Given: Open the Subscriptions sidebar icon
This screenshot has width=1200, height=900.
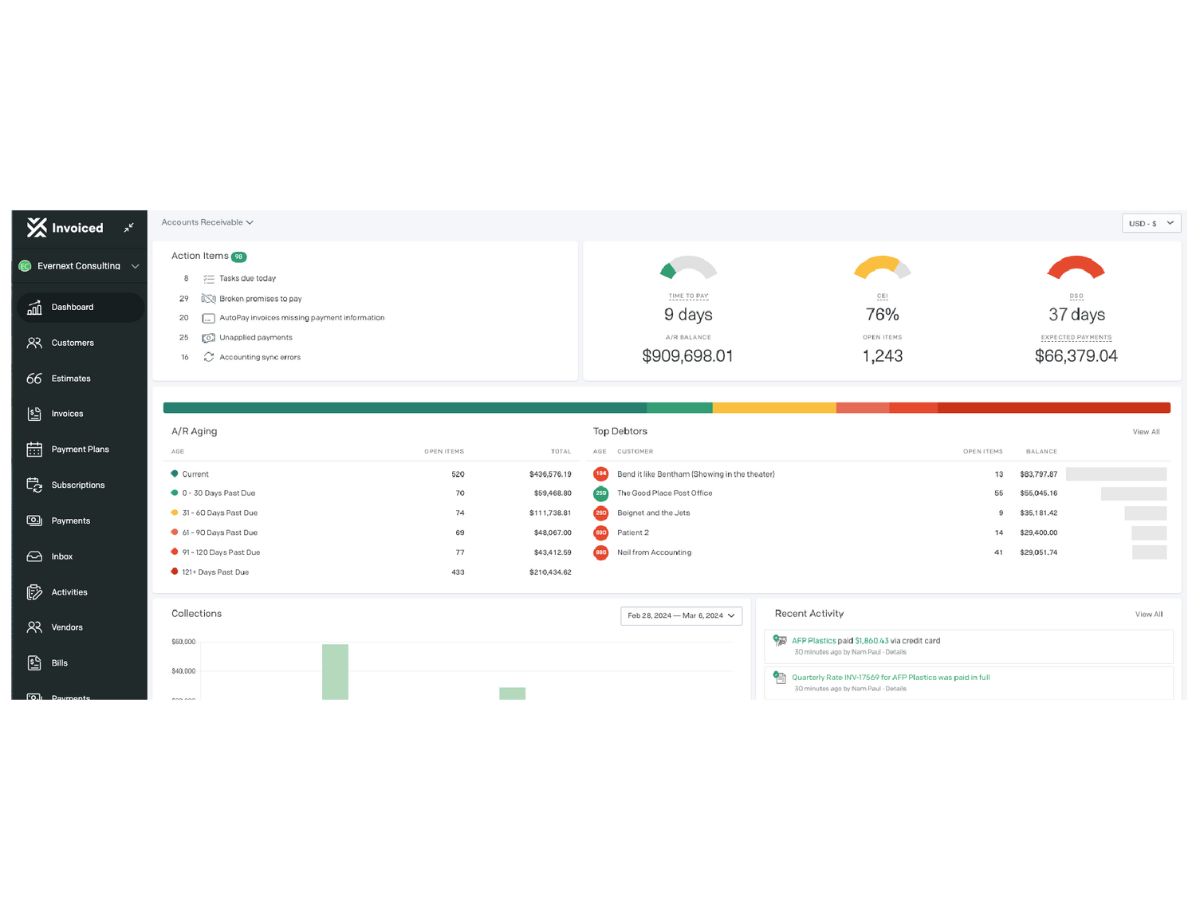Looking at the screenshot, I should click(34, 485).
